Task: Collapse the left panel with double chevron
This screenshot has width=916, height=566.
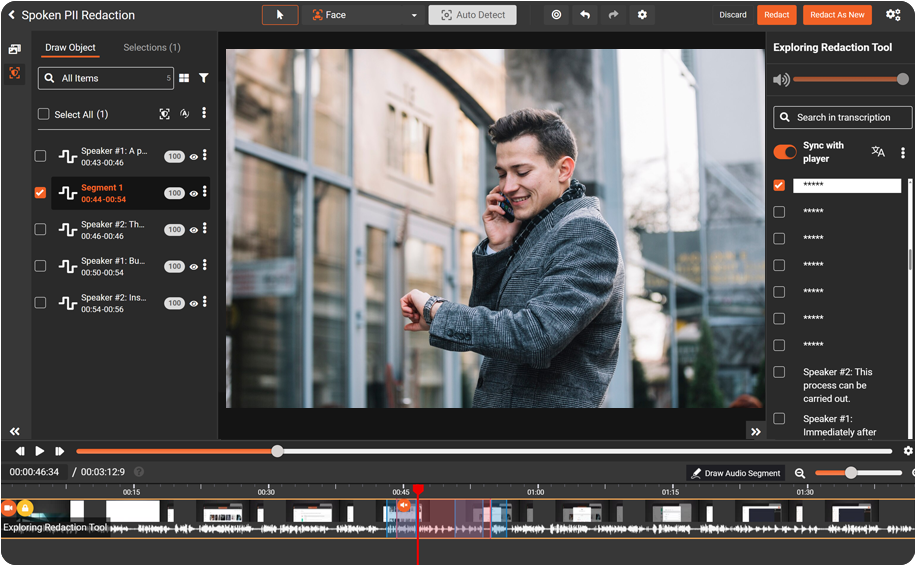Action: click(15, 431)
